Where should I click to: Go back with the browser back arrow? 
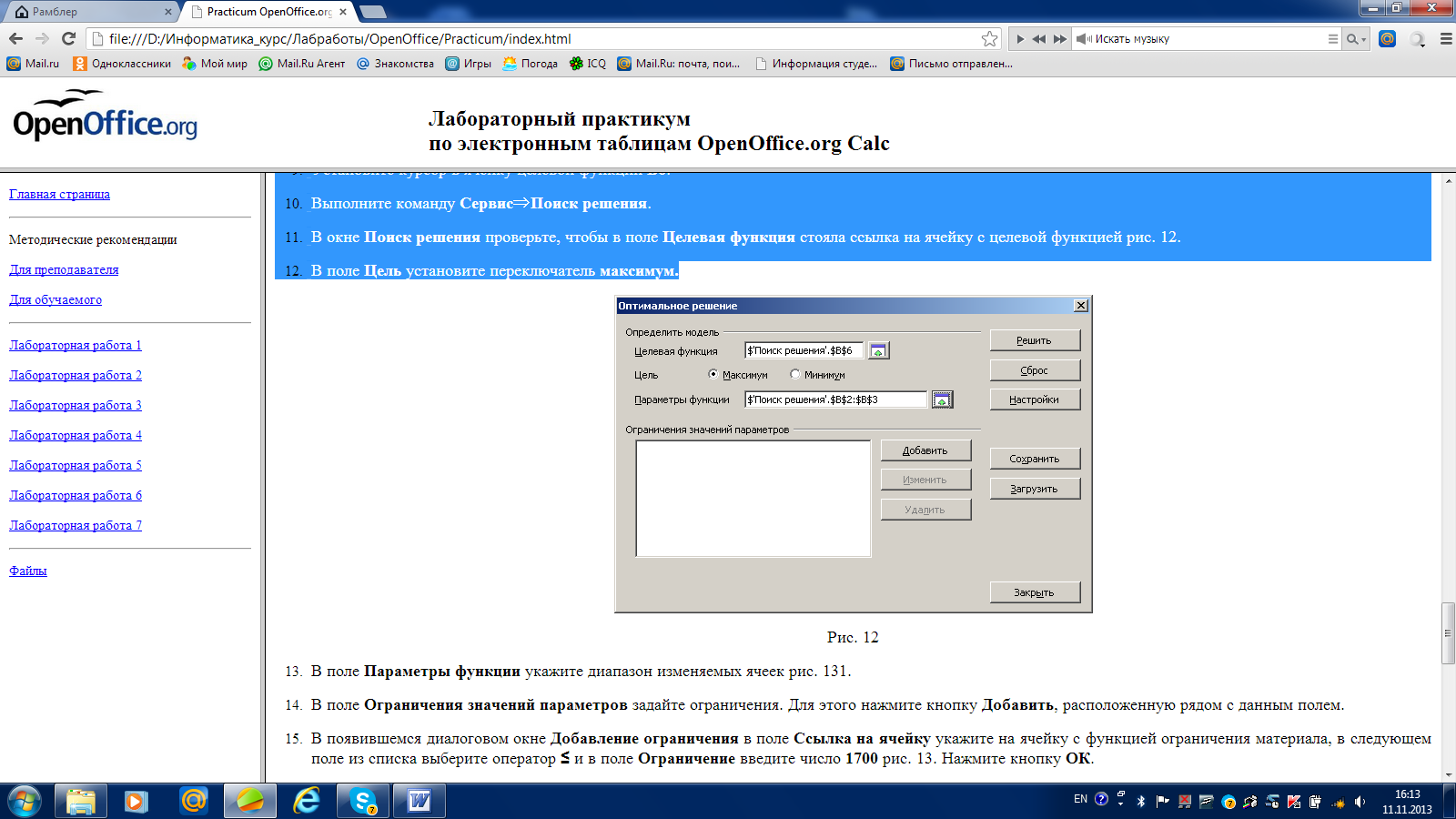click(x=15, y=38)
